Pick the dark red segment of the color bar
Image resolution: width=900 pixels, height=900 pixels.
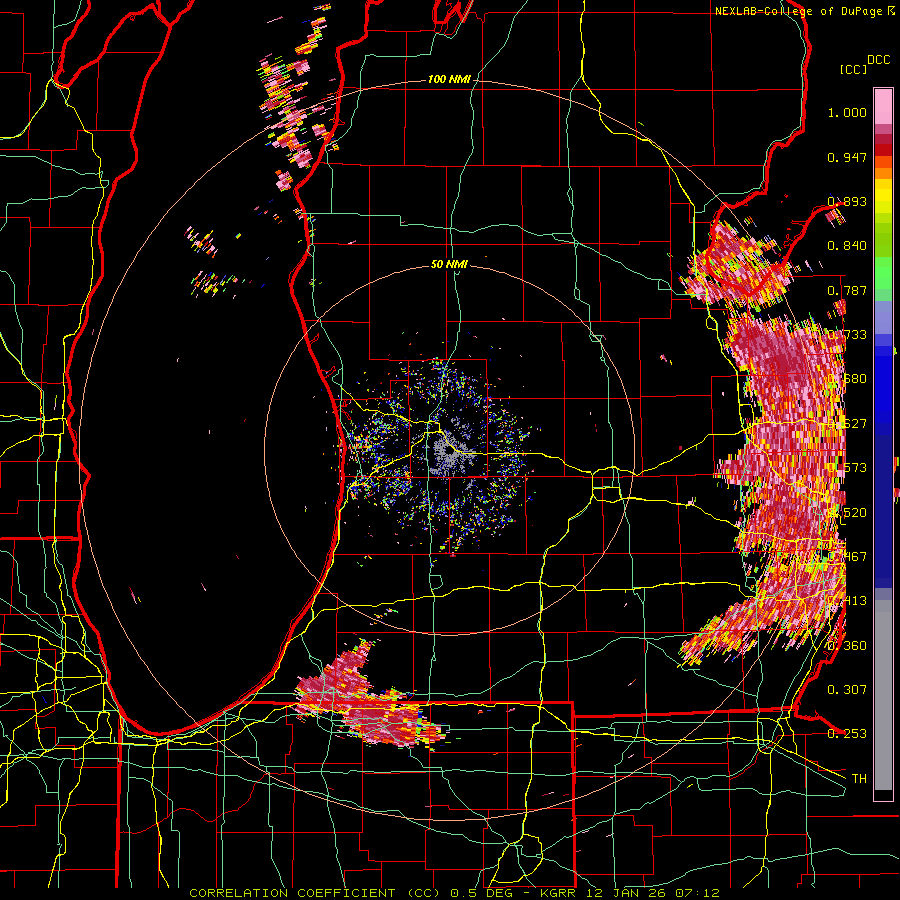click(883, 150)
